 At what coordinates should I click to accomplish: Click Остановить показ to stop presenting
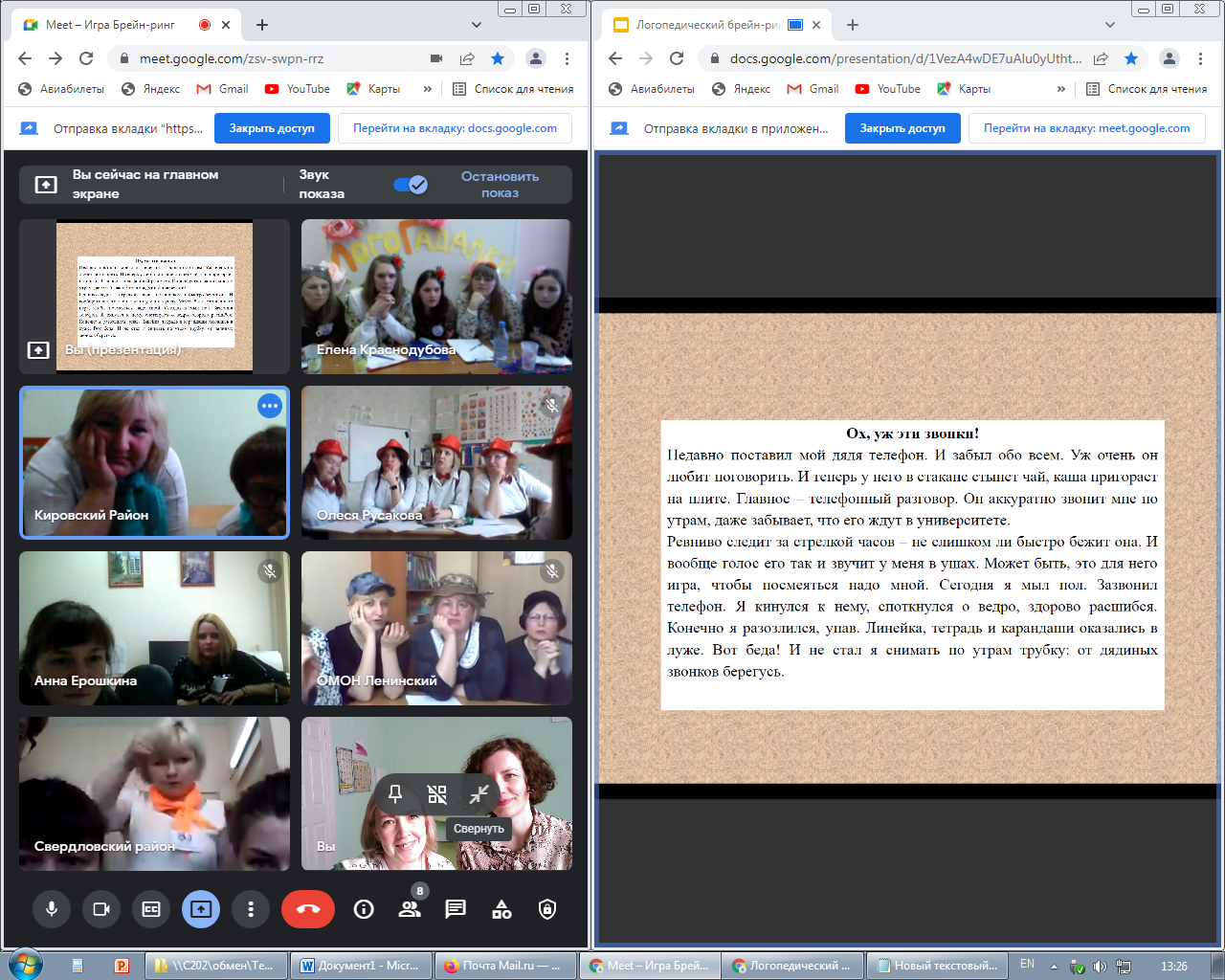(x=500, y=185)
